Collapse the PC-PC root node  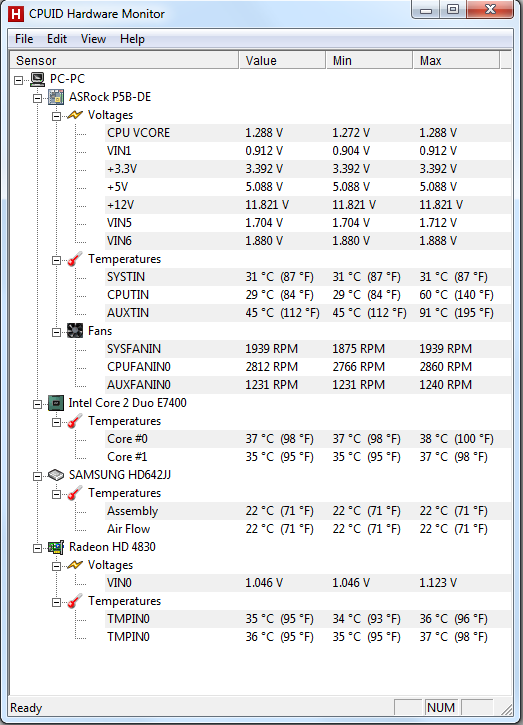[x=18, y=80]
